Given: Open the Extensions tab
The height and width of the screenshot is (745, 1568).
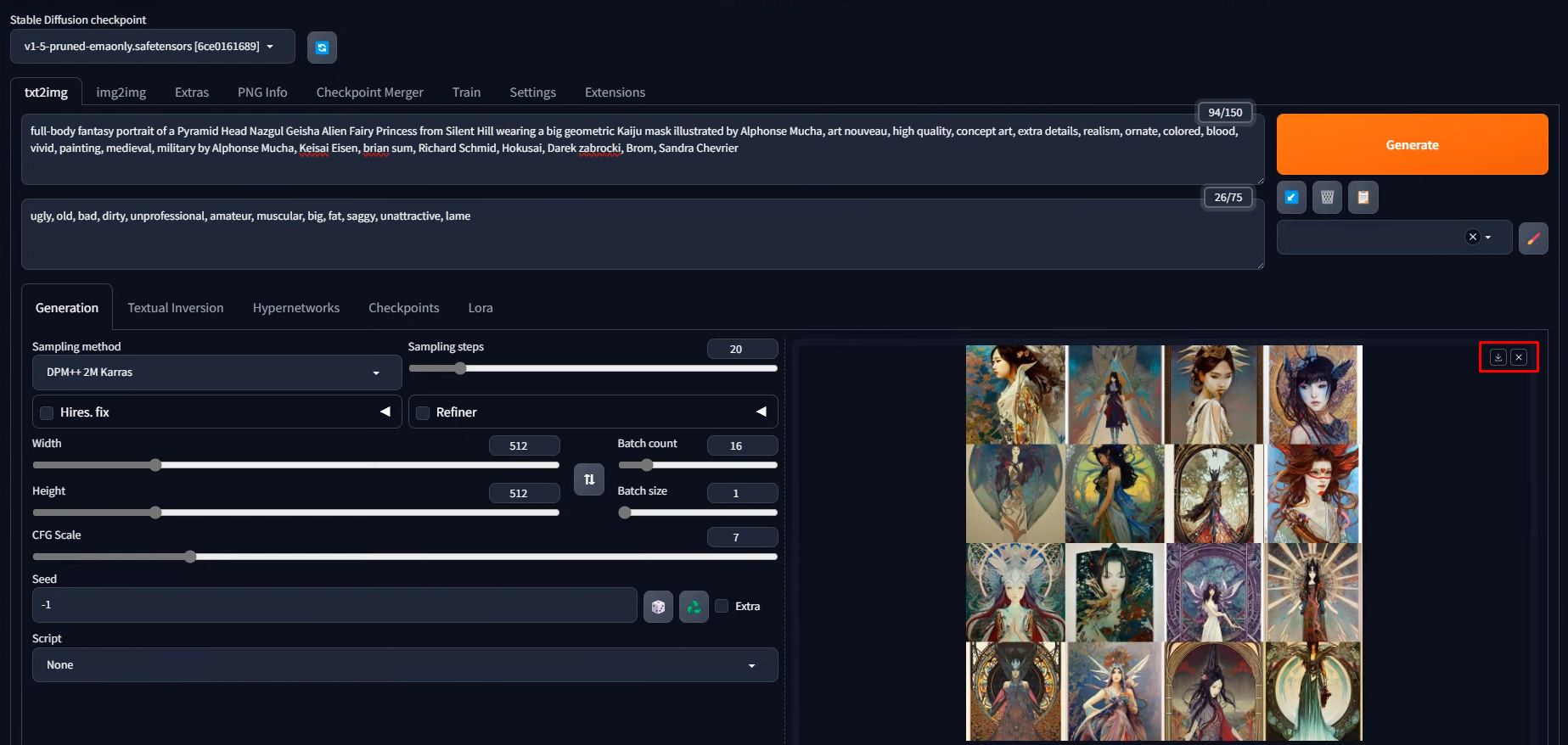Looking at the screenshot, I should click(615, 92).
